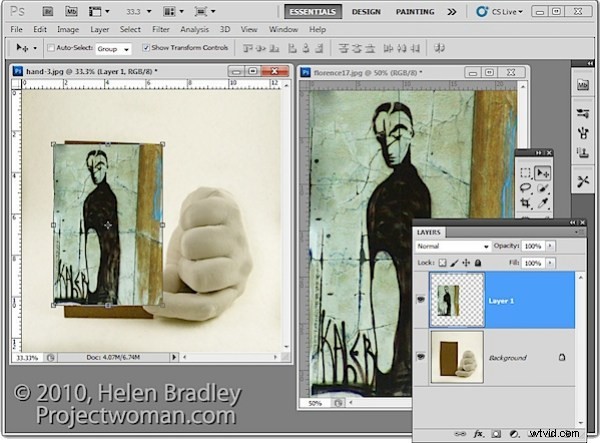Hide Layer 1 using its eye icon

pos(421,300)
